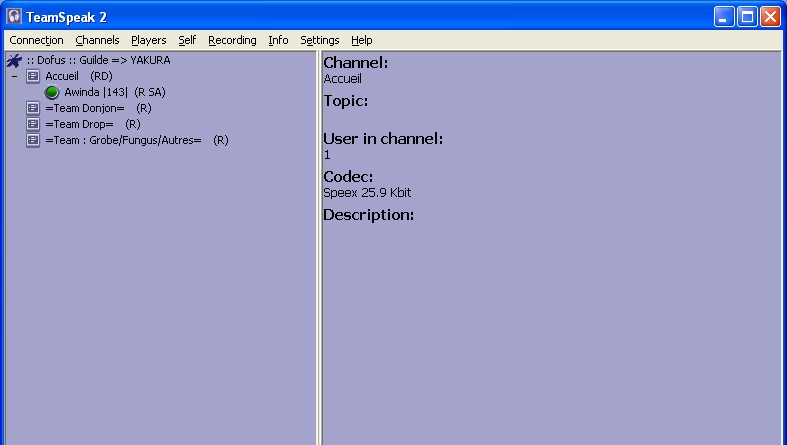Open the Players menu
Screen dimensions: 787x445
[x=149, y=40]
